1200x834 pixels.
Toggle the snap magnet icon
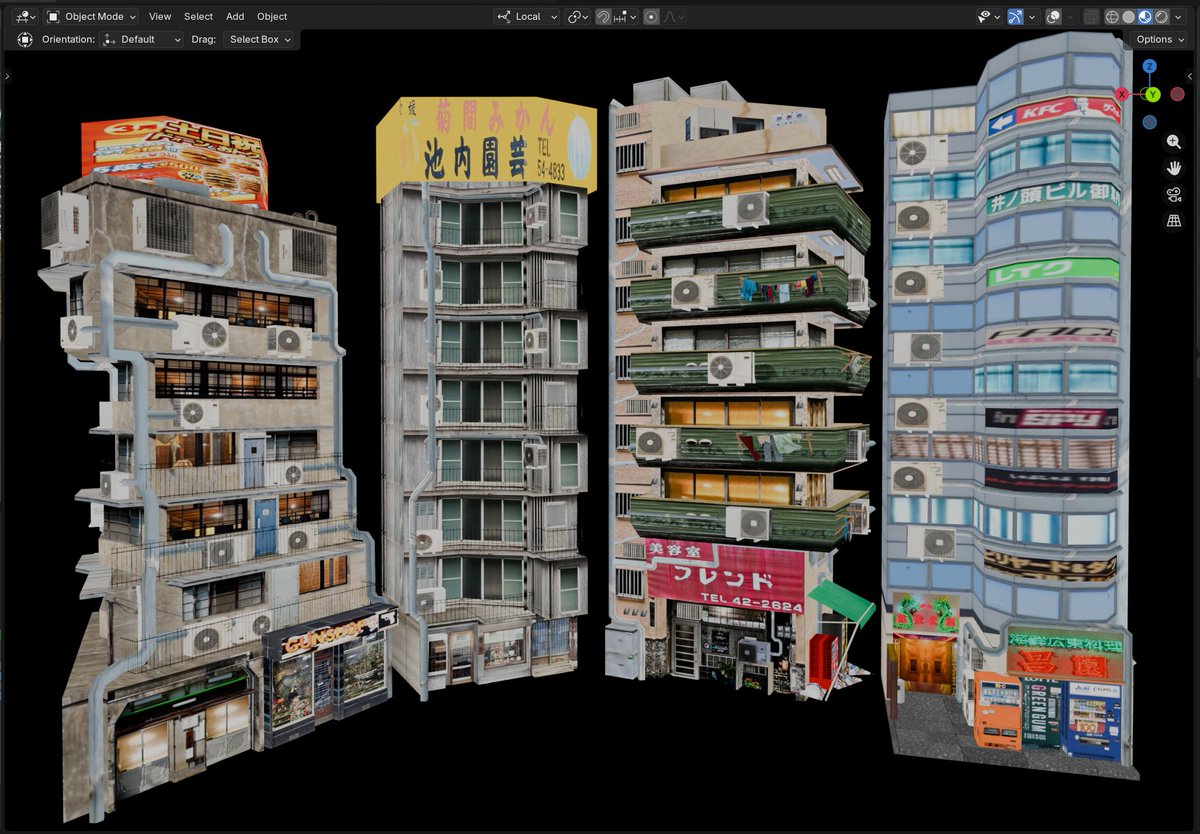(x=603, y=16)
